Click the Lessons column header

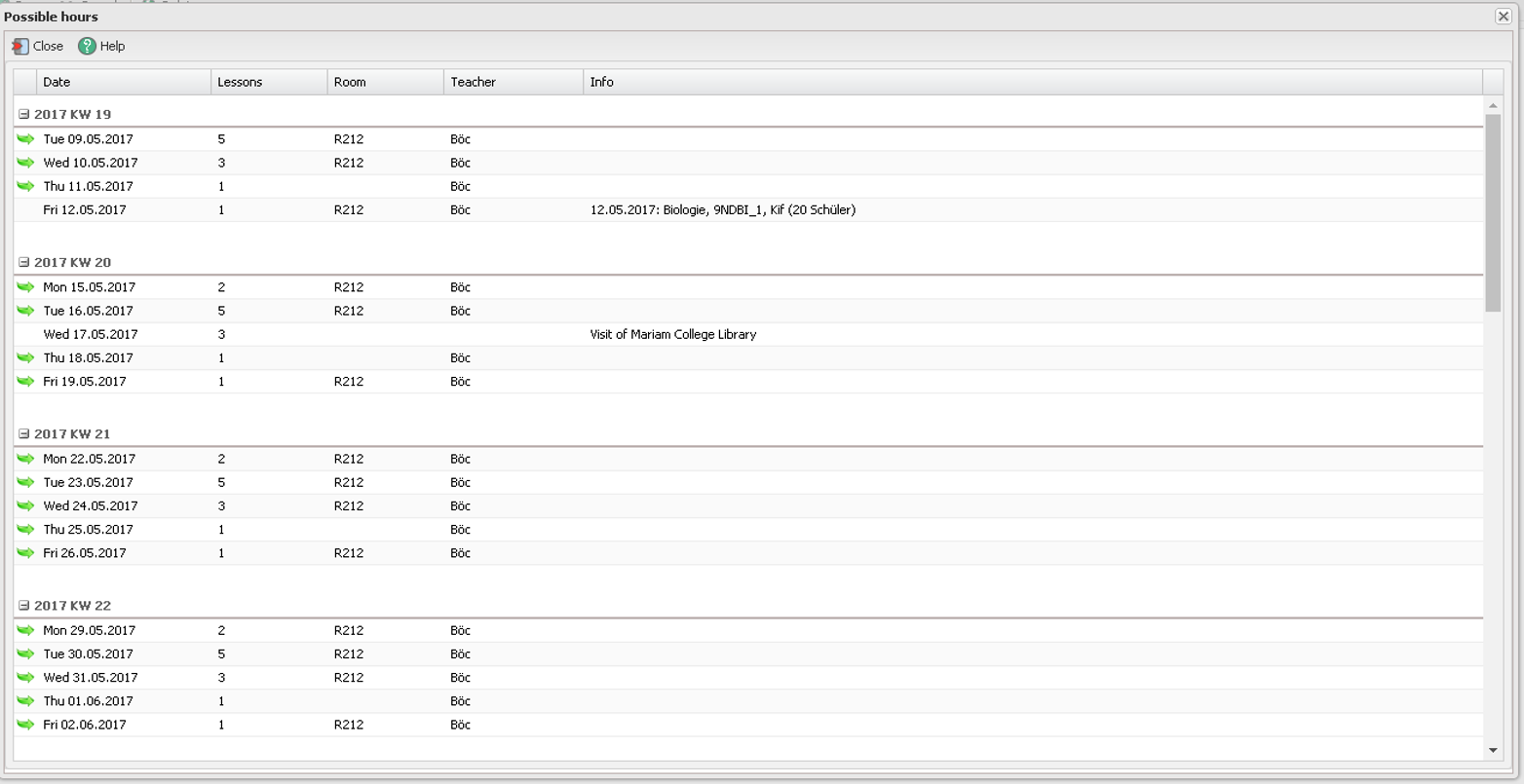point(268,82)
